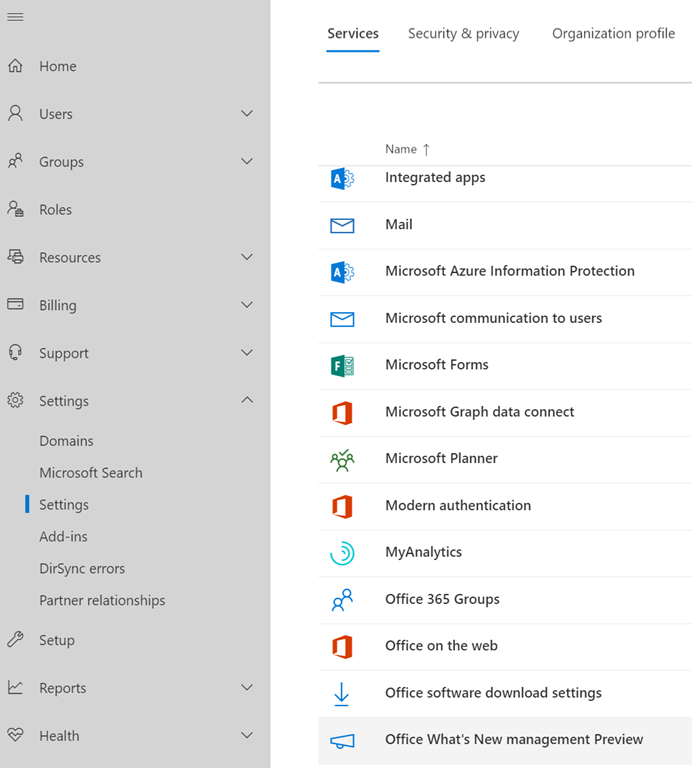Open the Organization profile tab

(x=613, y=34)
